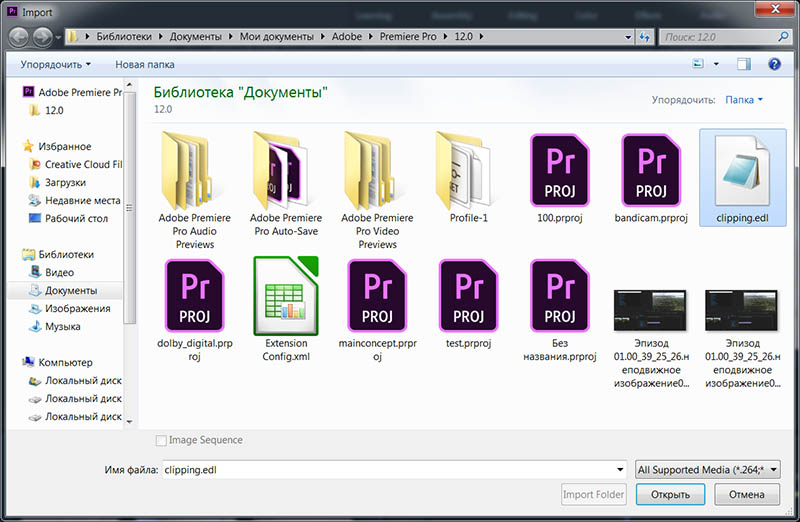Screen dimensions: 800x522
Task: Click the refresh button beside address bar
Action: 645,37
